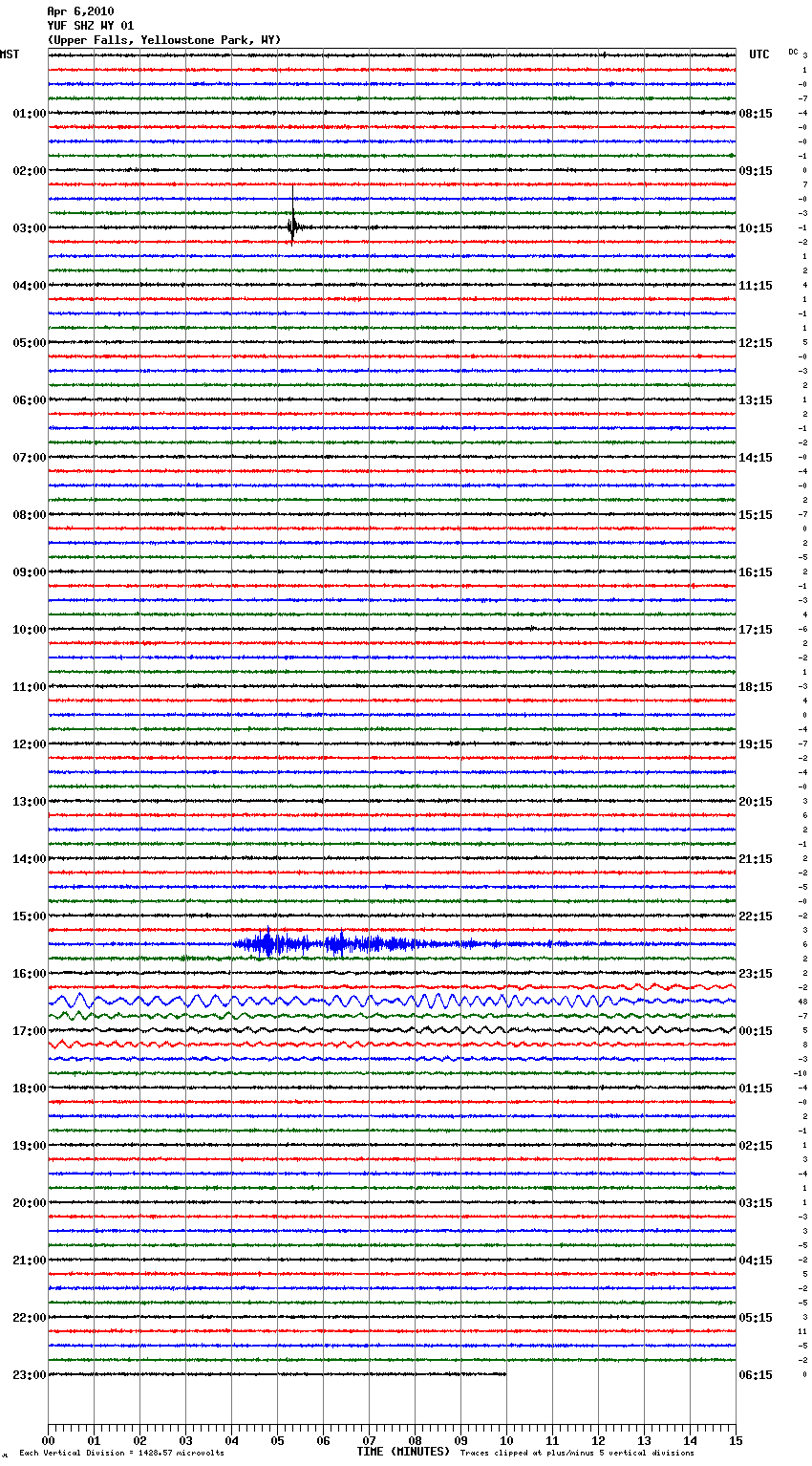The height and width of the screenshot is (1466, 812).
Task: Click the vertical division microvolts note
Action: pos(121,1454)
